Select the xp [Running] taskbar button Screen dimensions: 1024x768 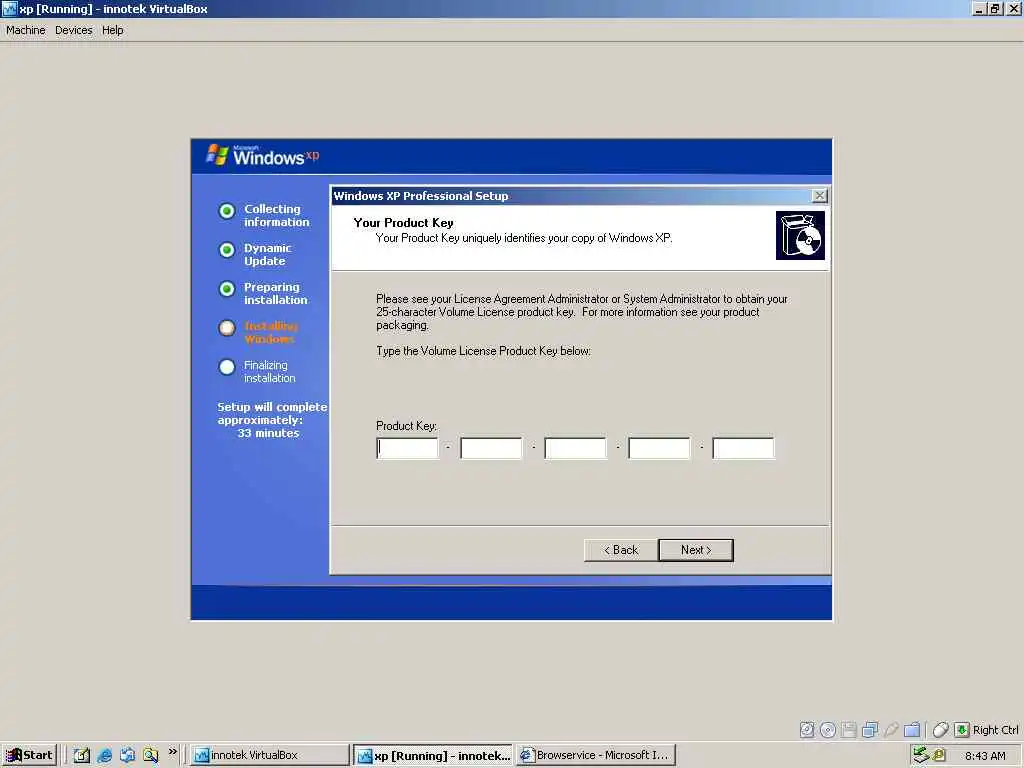click(x=434, y=755)
